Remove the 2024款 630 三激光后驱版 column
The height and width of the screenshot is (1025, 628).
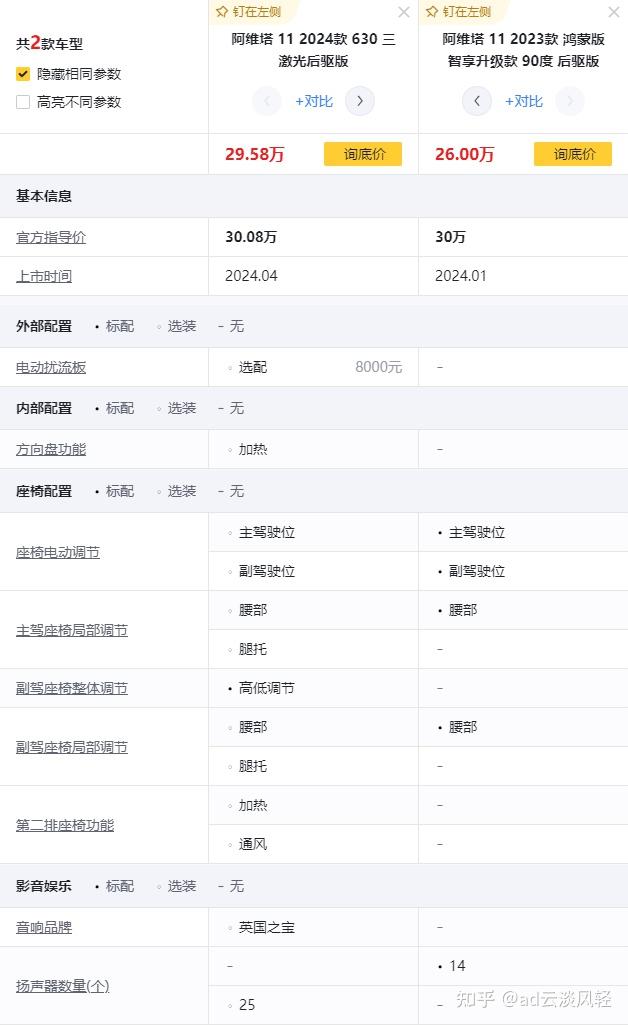(x=404, y=12)
